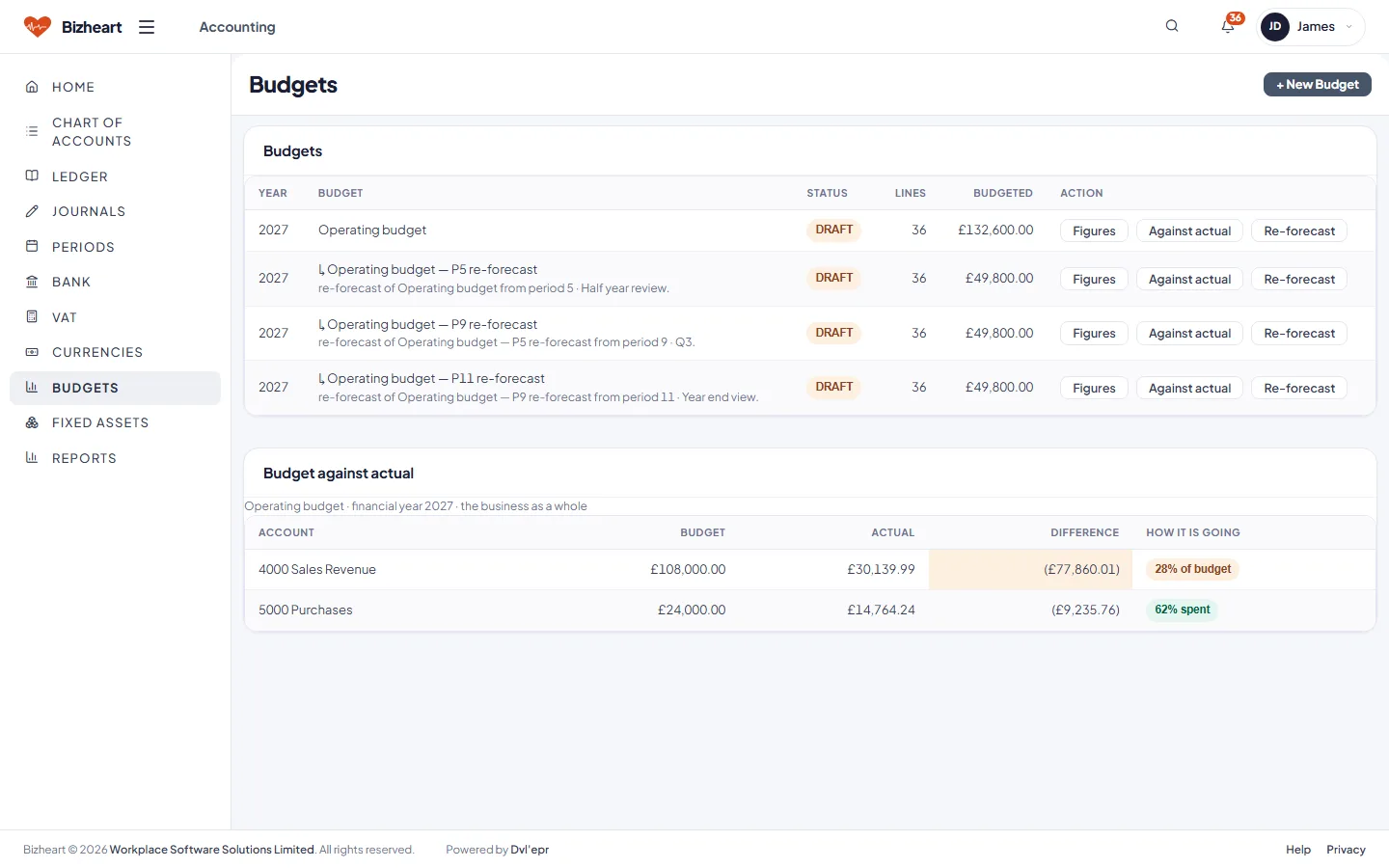Click the Bank building icon
This screenshot has height=868, width=1389.
[x=32, y=282]
